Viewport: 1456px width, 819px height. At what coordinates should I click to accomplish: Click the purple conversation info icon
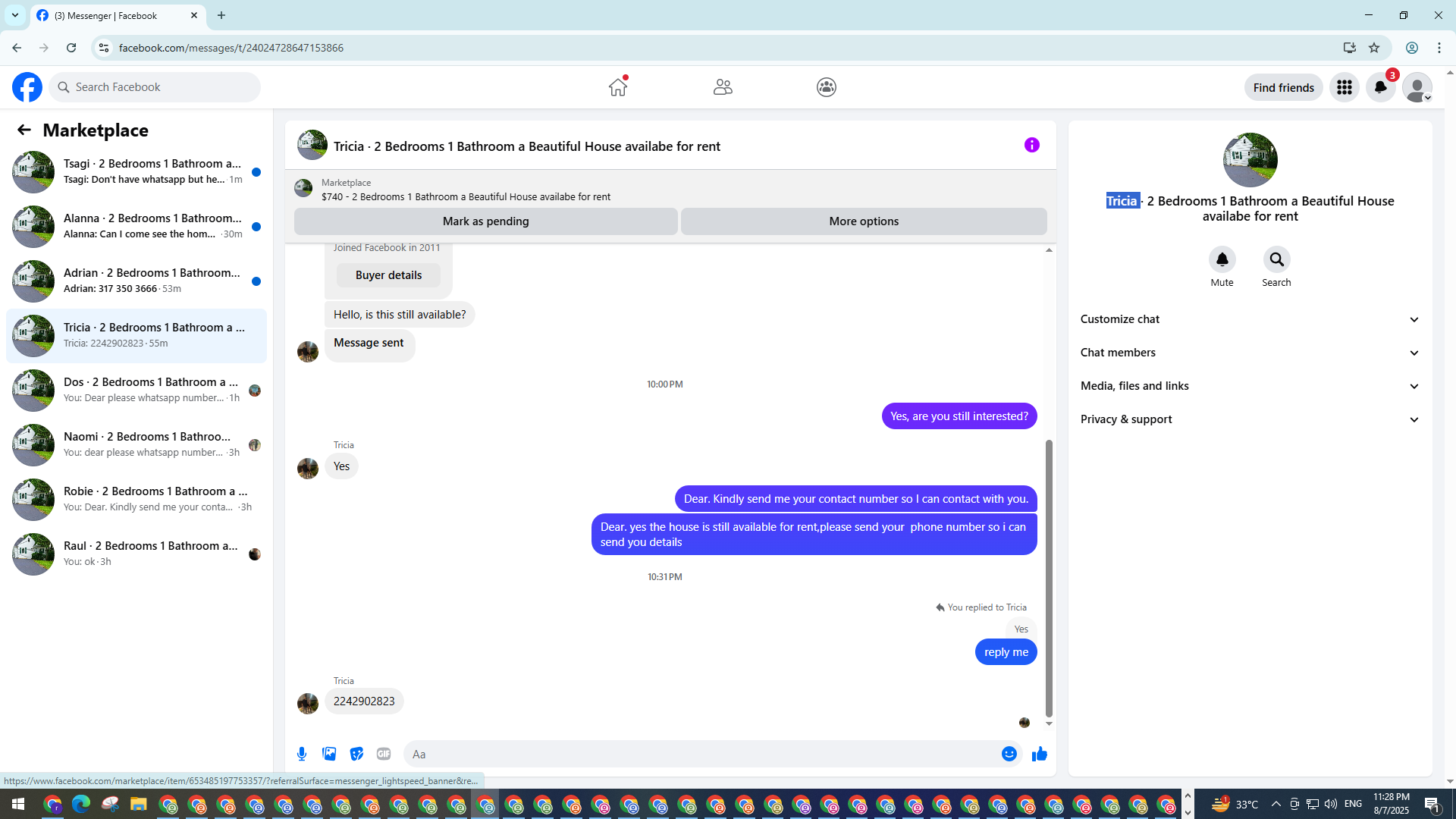(x=1031, y=145)
